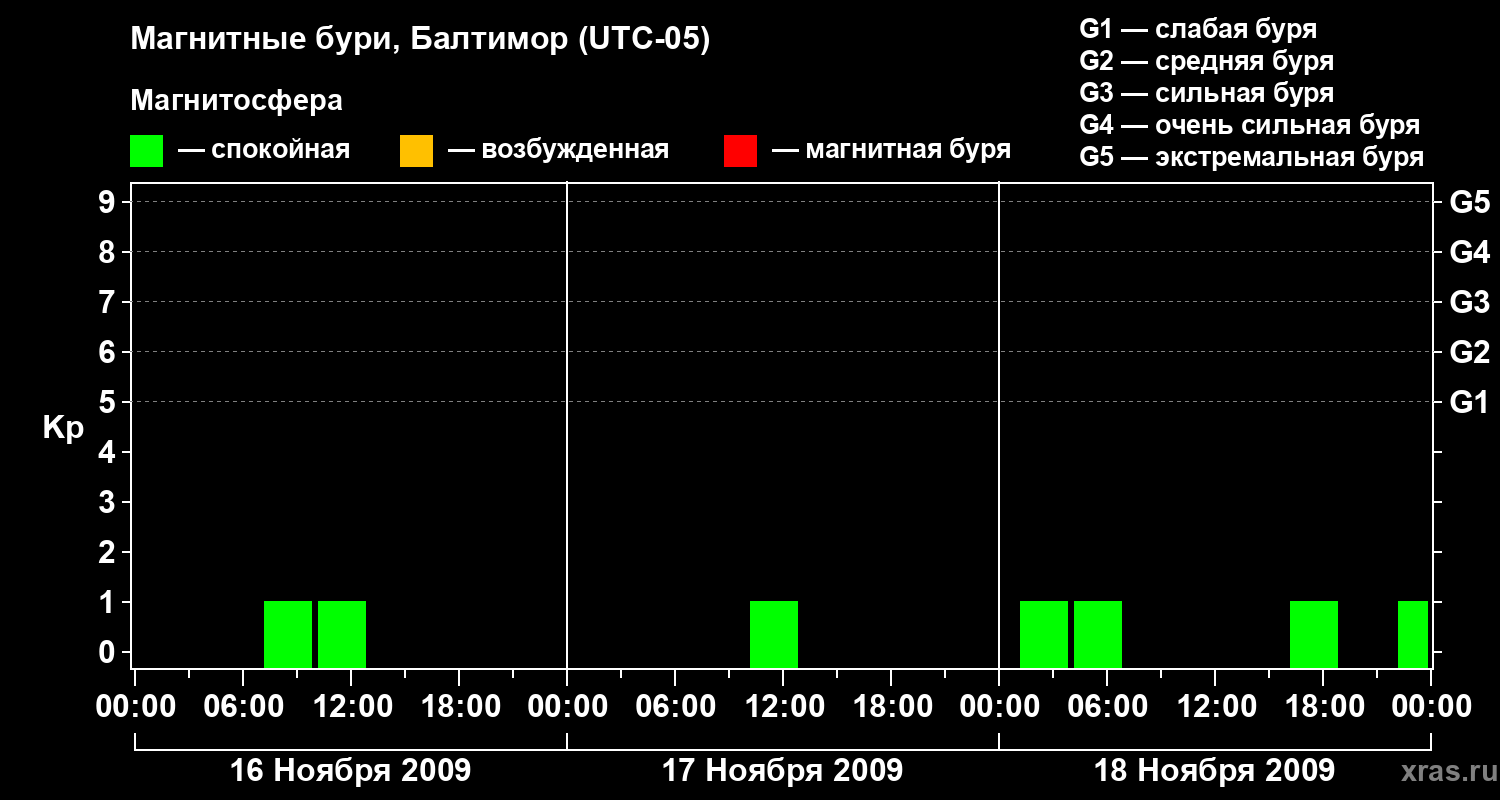1500x800 pixels.
Task: Click the '18:00' time label for 17 Ноября
Action: [x=891, y=706]
